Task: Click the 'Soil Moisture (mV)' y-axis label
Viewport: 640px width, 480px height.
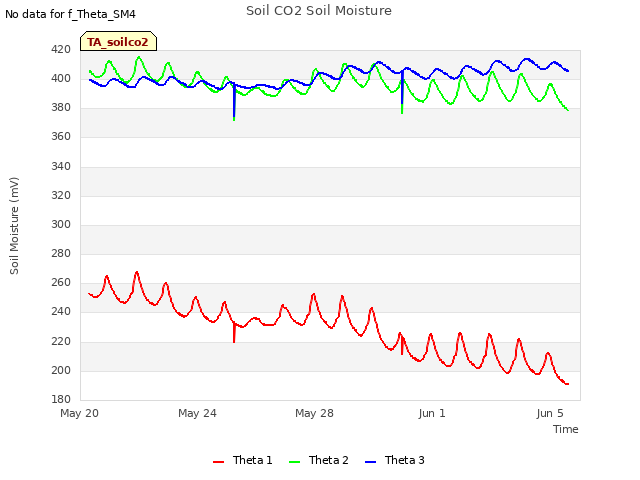Action: coord(14,226)
